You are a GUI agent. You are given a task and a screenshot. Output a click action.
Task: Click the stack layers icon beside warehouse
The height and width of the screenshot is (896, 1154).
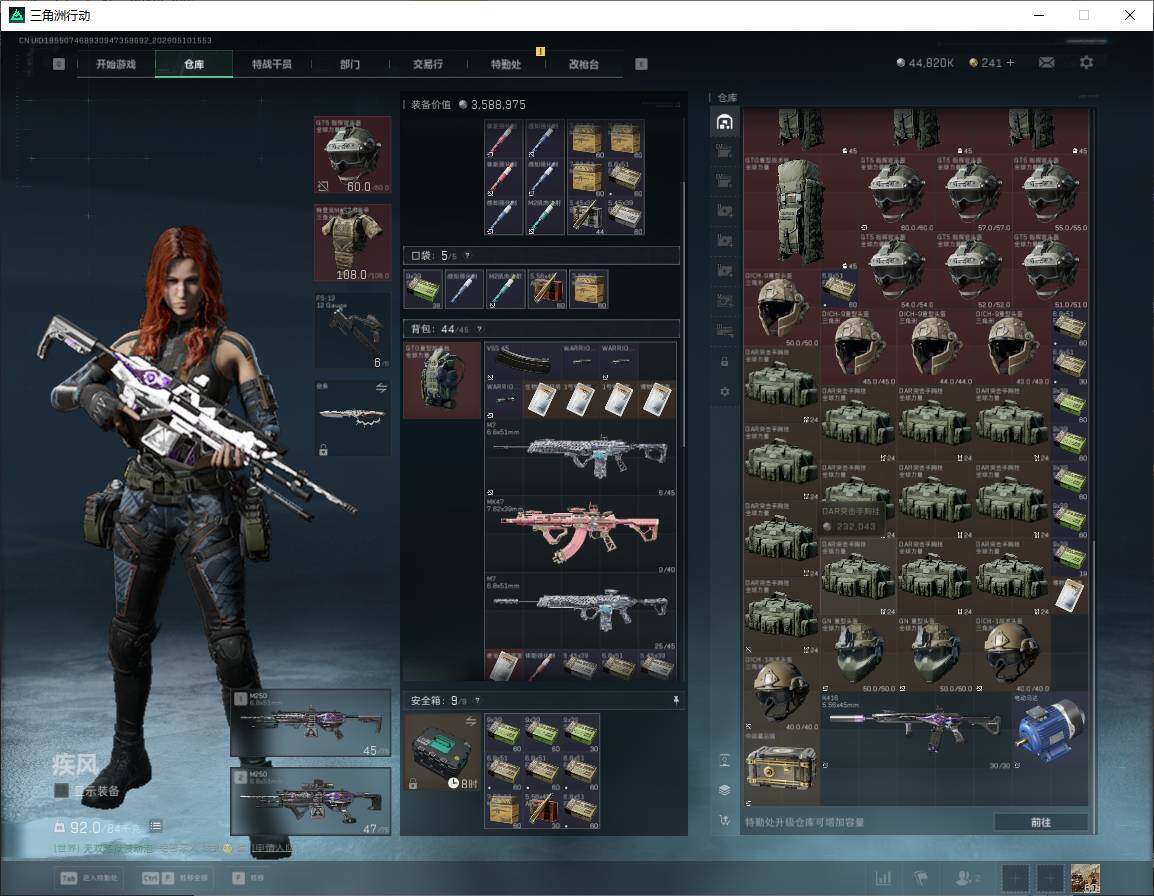[x=724, y=790]
